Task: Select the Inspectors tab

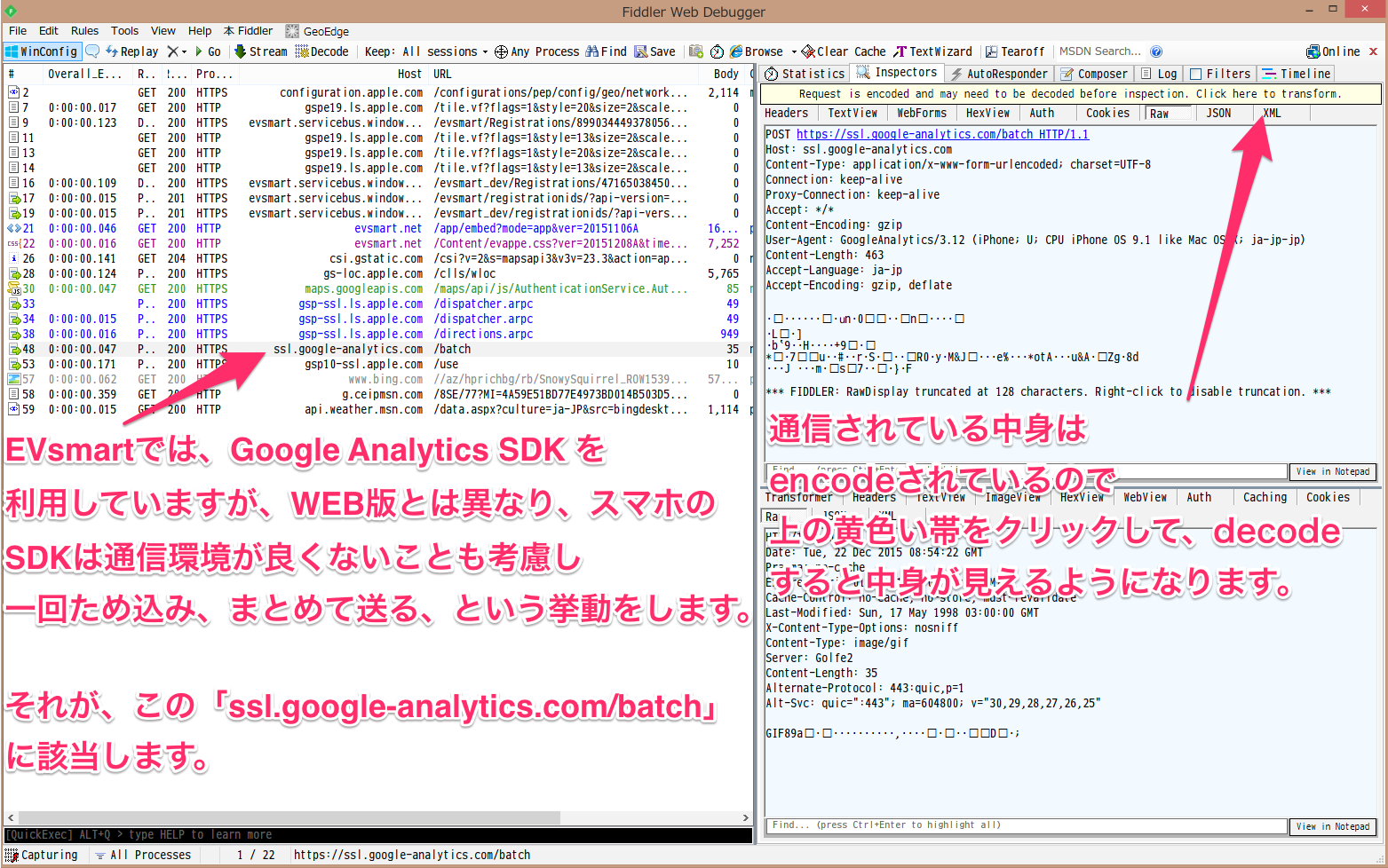Action: (x=897, y=73)
